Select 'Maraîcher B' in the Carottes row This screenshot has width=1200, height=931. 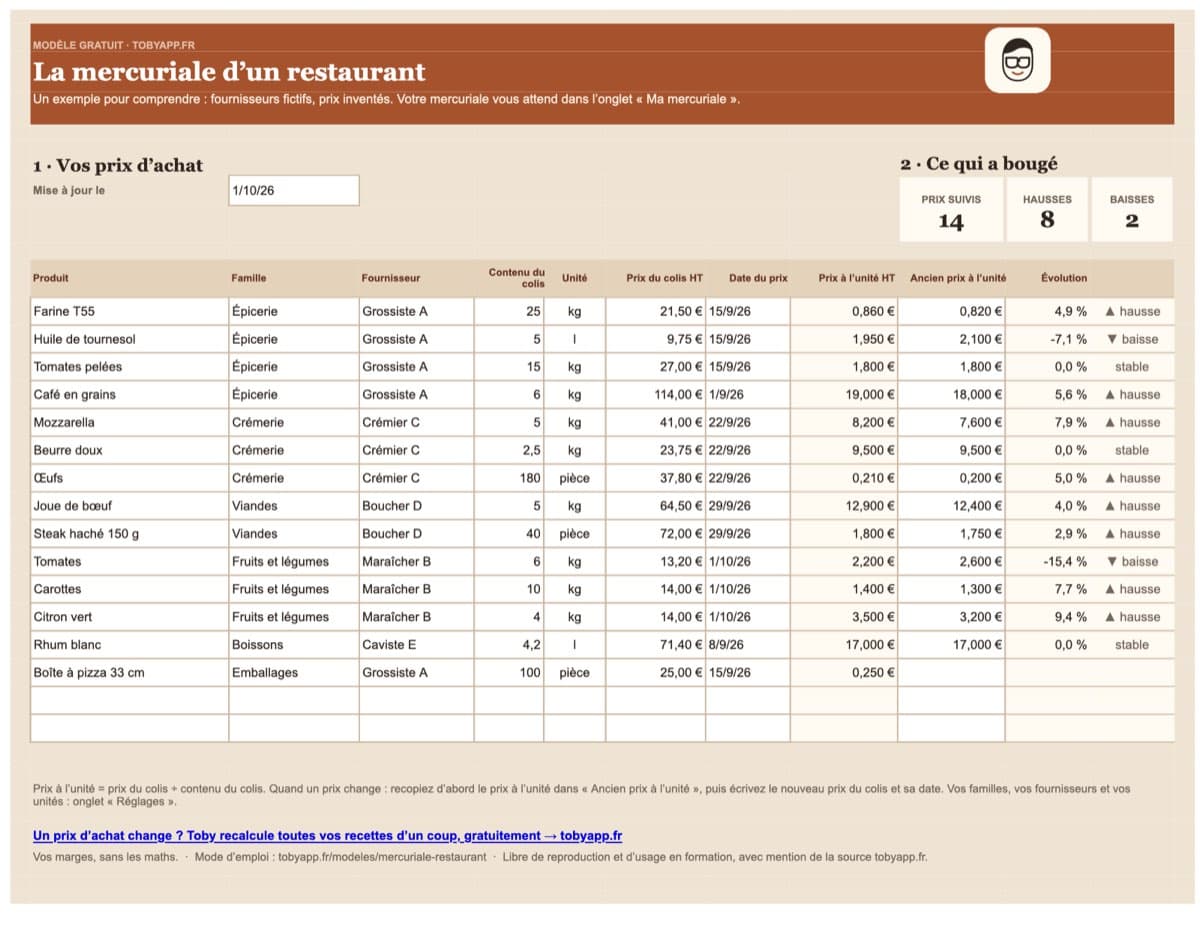click(x=416, y=589)
